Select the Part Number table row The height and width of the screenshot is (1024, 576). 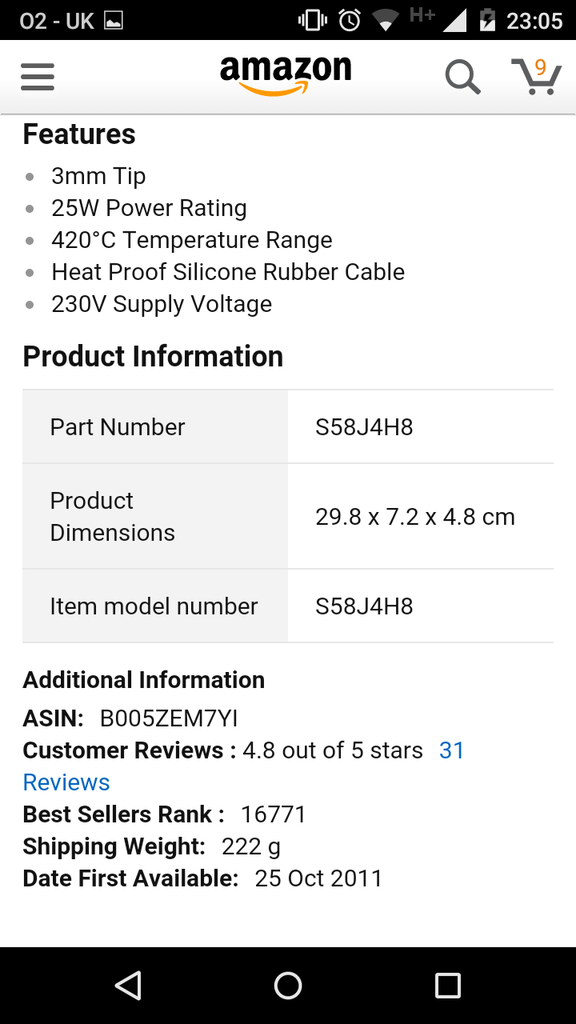coord(288,427)
